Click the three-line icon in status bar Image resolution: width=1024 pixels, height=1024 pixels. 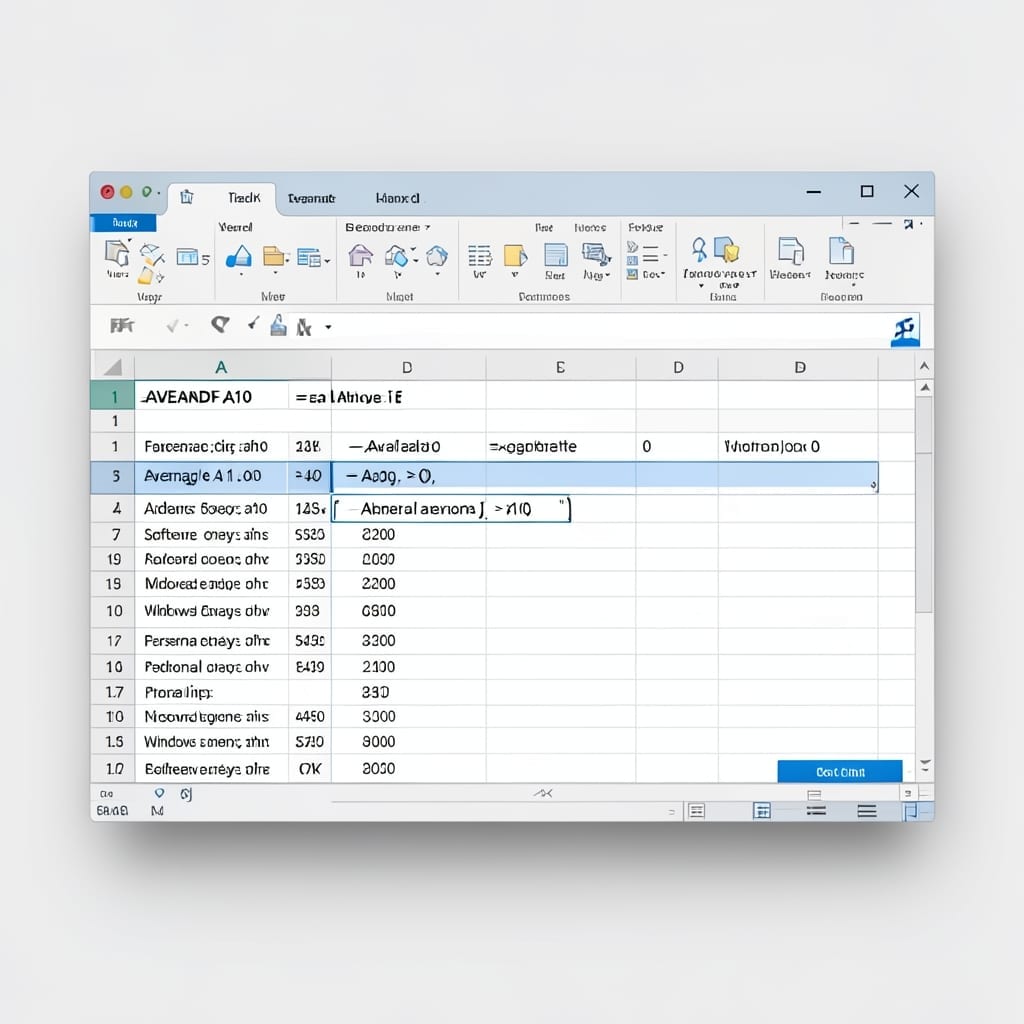867,811
